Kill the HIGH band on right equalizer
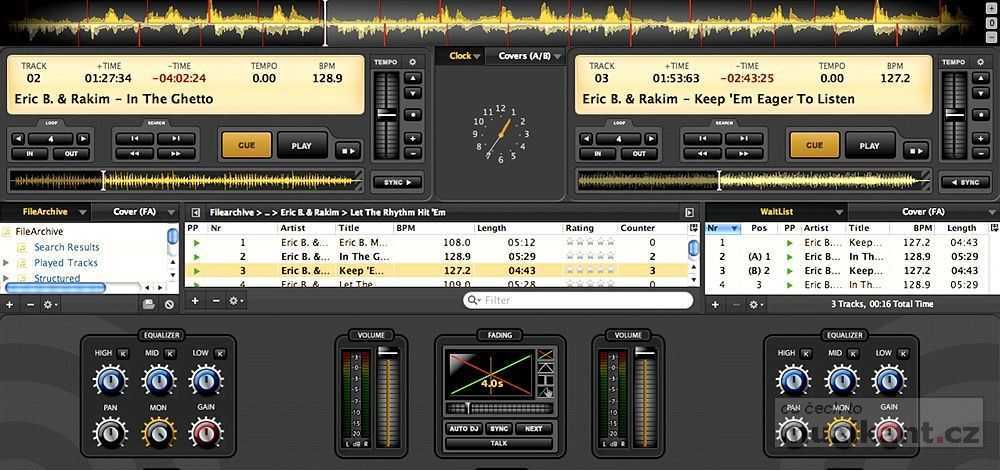Image resolution: width=1000 pixels, height=470 pixels. [x=806, y=353]
